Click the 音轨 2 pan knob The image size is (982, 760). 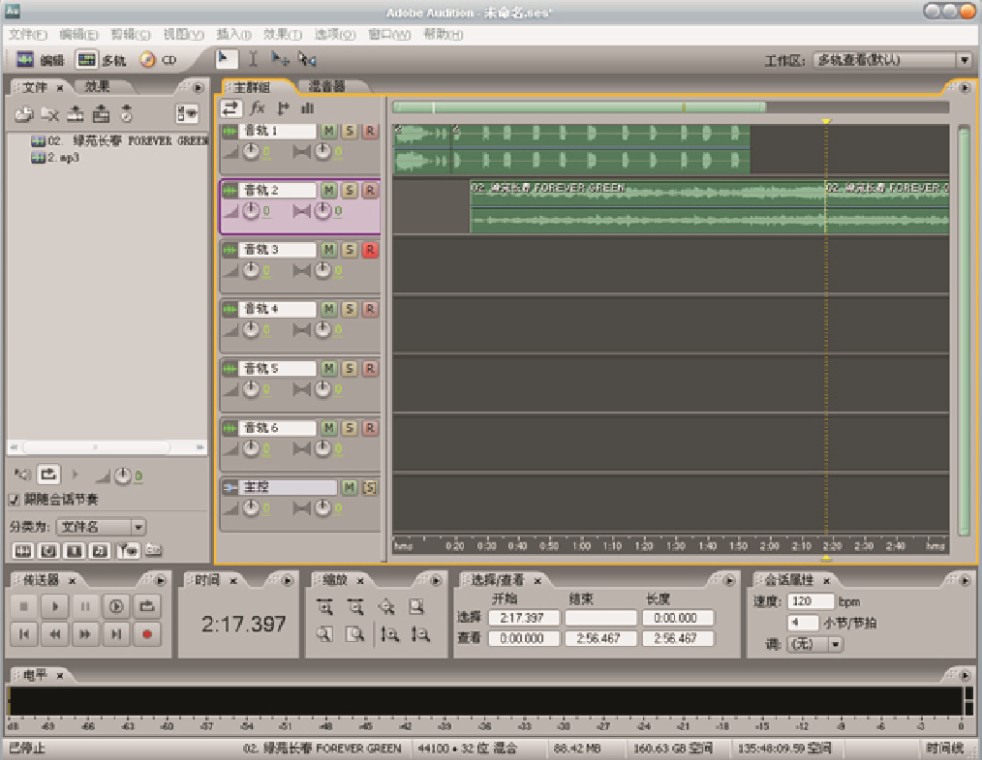[323, 211]
